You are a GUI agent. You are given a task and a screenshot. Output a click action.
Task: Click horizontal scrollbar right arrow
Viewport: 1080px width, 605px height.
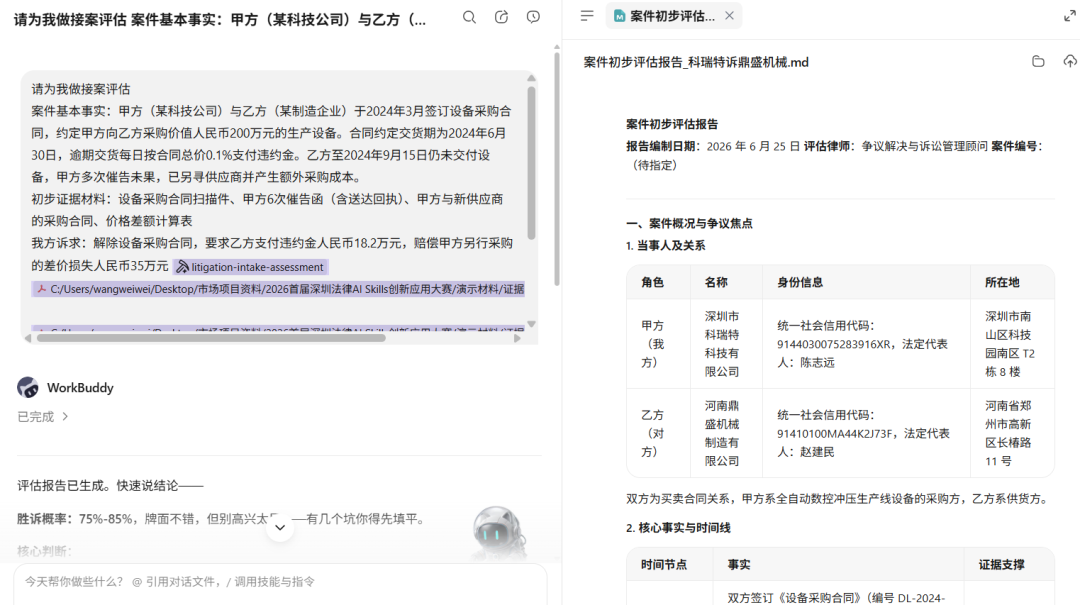[x=517, y=338]
